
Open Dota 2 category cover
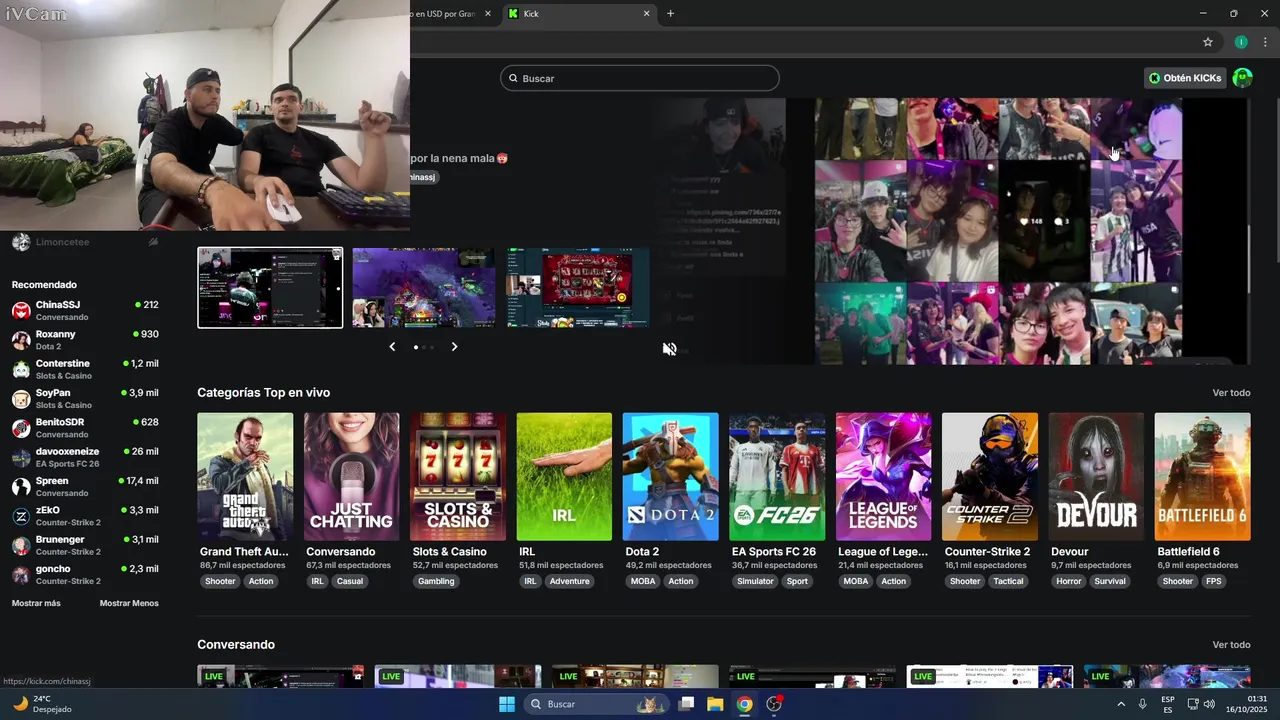pyautogui.click(x=670, y=477)
